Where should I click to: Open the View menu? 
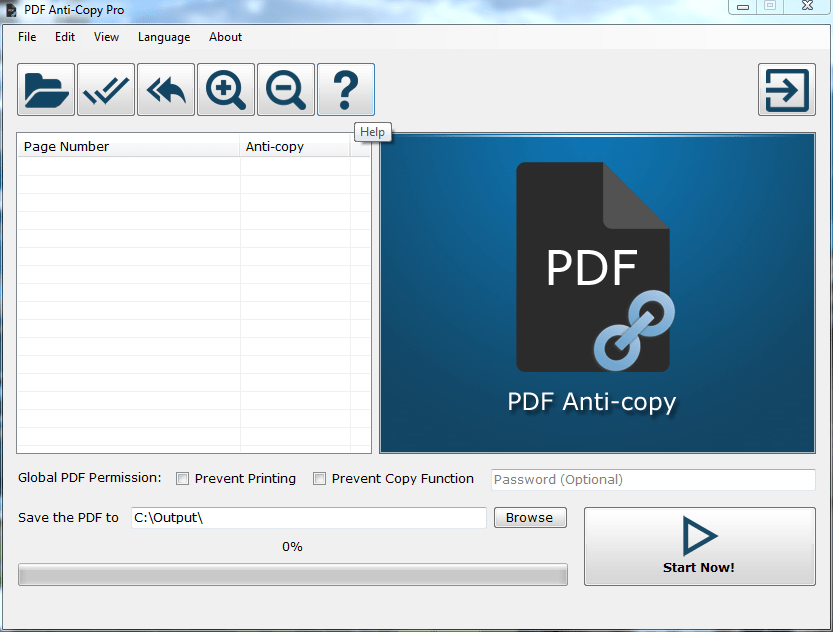(106, 37)
